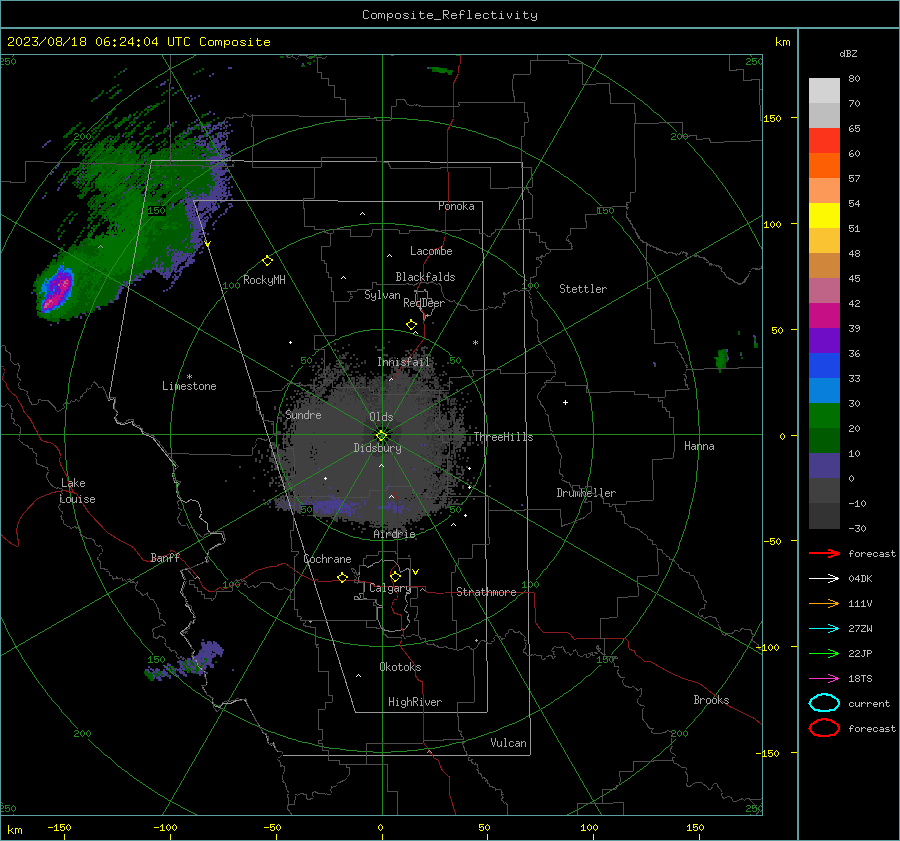Click the HighRiver city label
Image resolution: width=900 pixels, height=841 pixels.
415,702
